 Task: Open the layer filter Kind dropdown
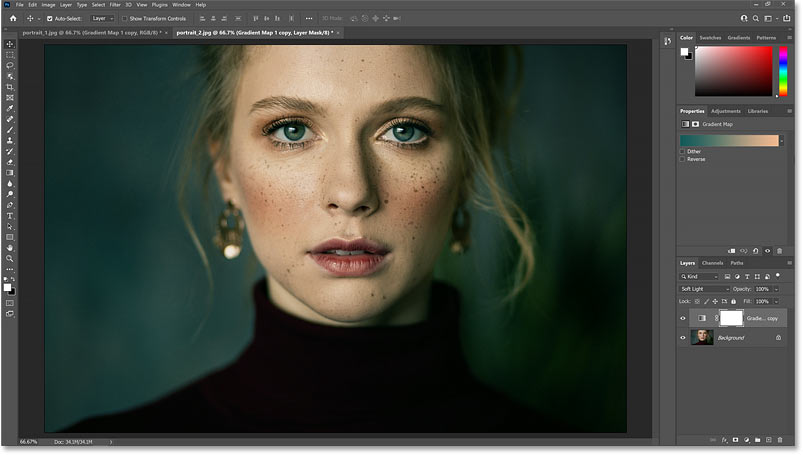[699, 277]
